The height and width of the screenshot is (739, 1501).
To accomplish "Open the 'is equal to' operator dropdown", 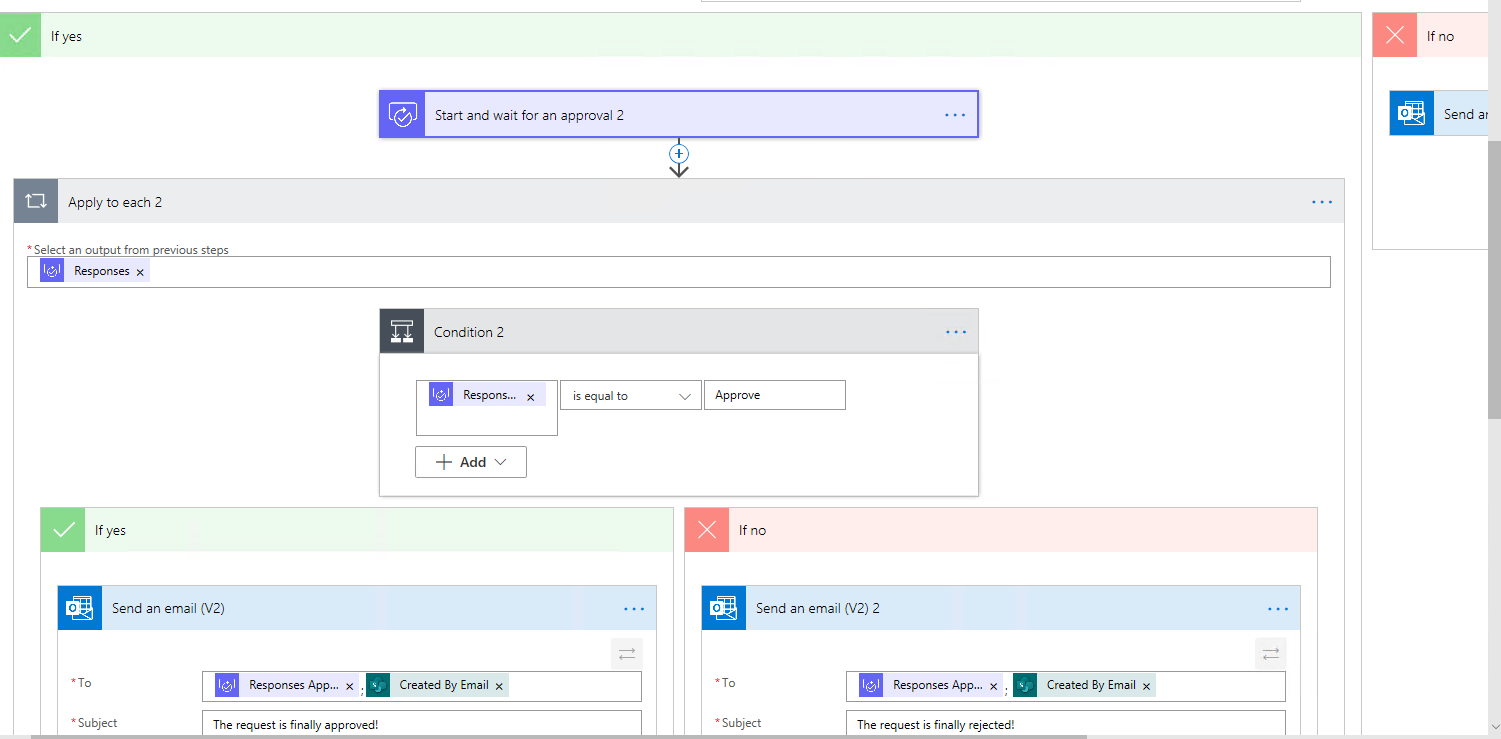I will (631, 396).
